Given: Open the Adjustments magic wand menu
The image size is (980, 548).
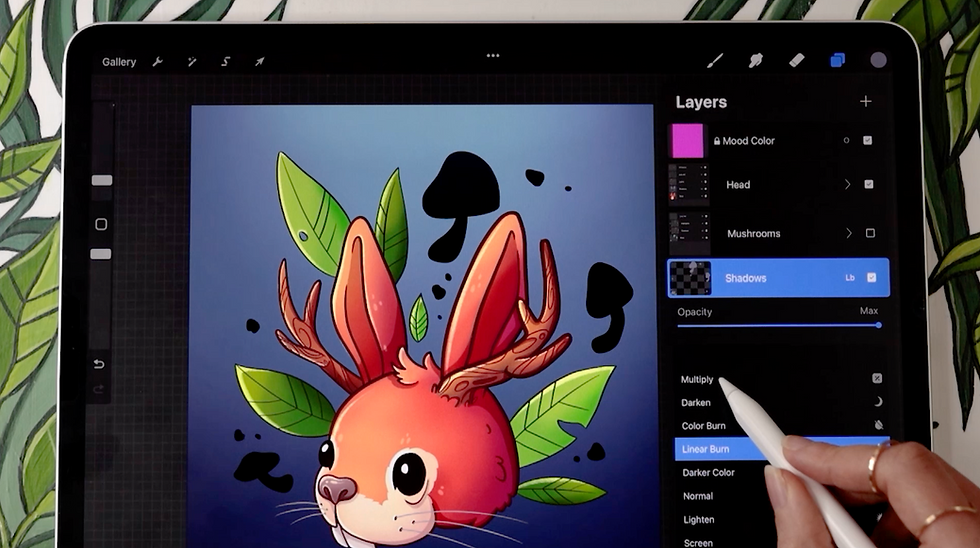Looking at the screenshot, I should pos(192,61).
